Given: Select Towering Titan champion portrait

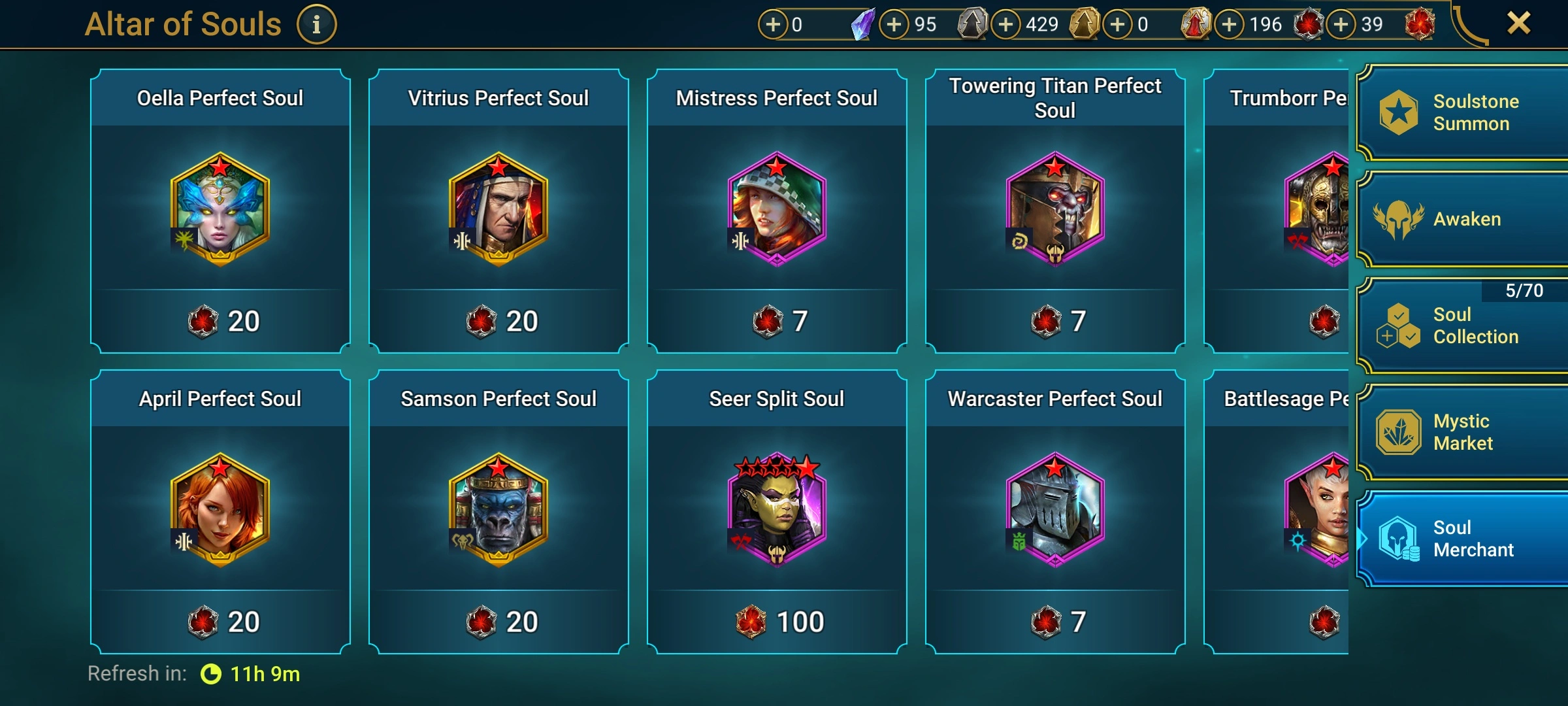Looking at the screenshot, I should coord(1055,209).
